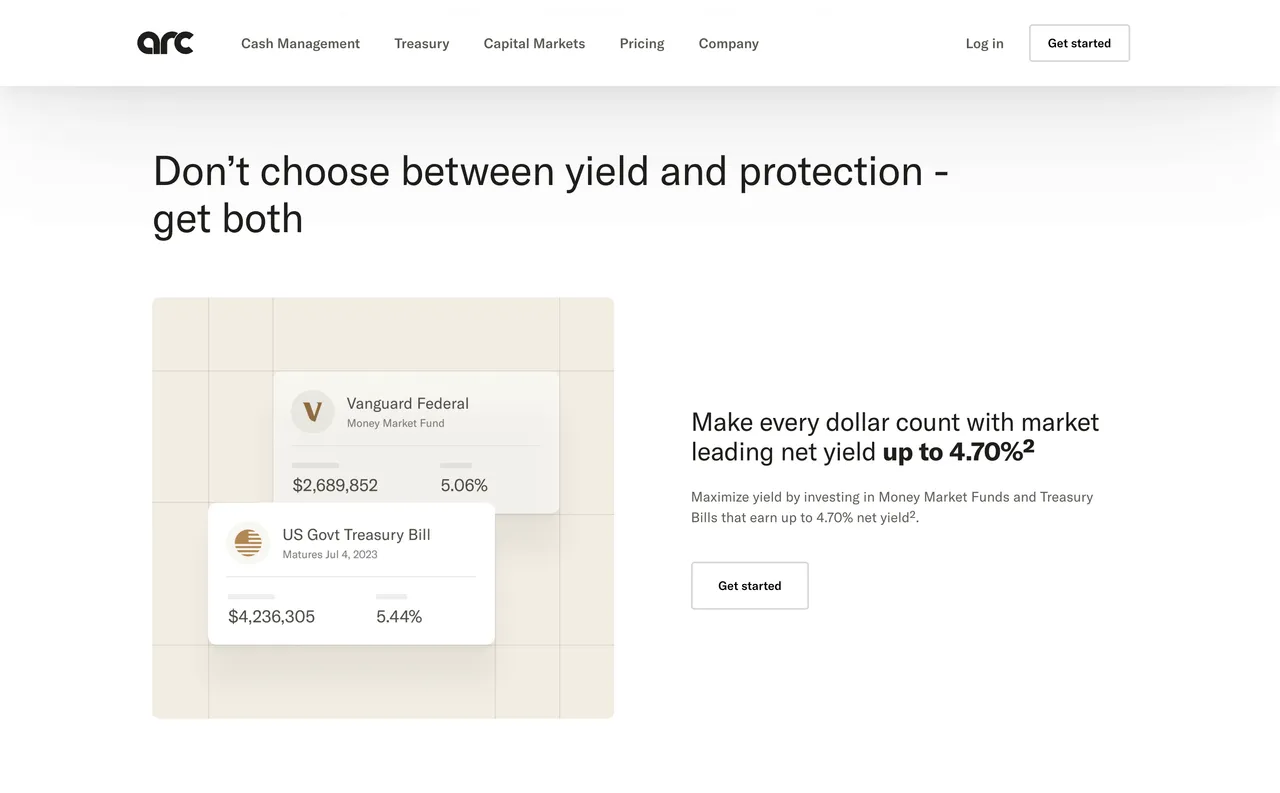Click Get started below the yield description
1280x793 pixels.
click(x=749, y=585)
